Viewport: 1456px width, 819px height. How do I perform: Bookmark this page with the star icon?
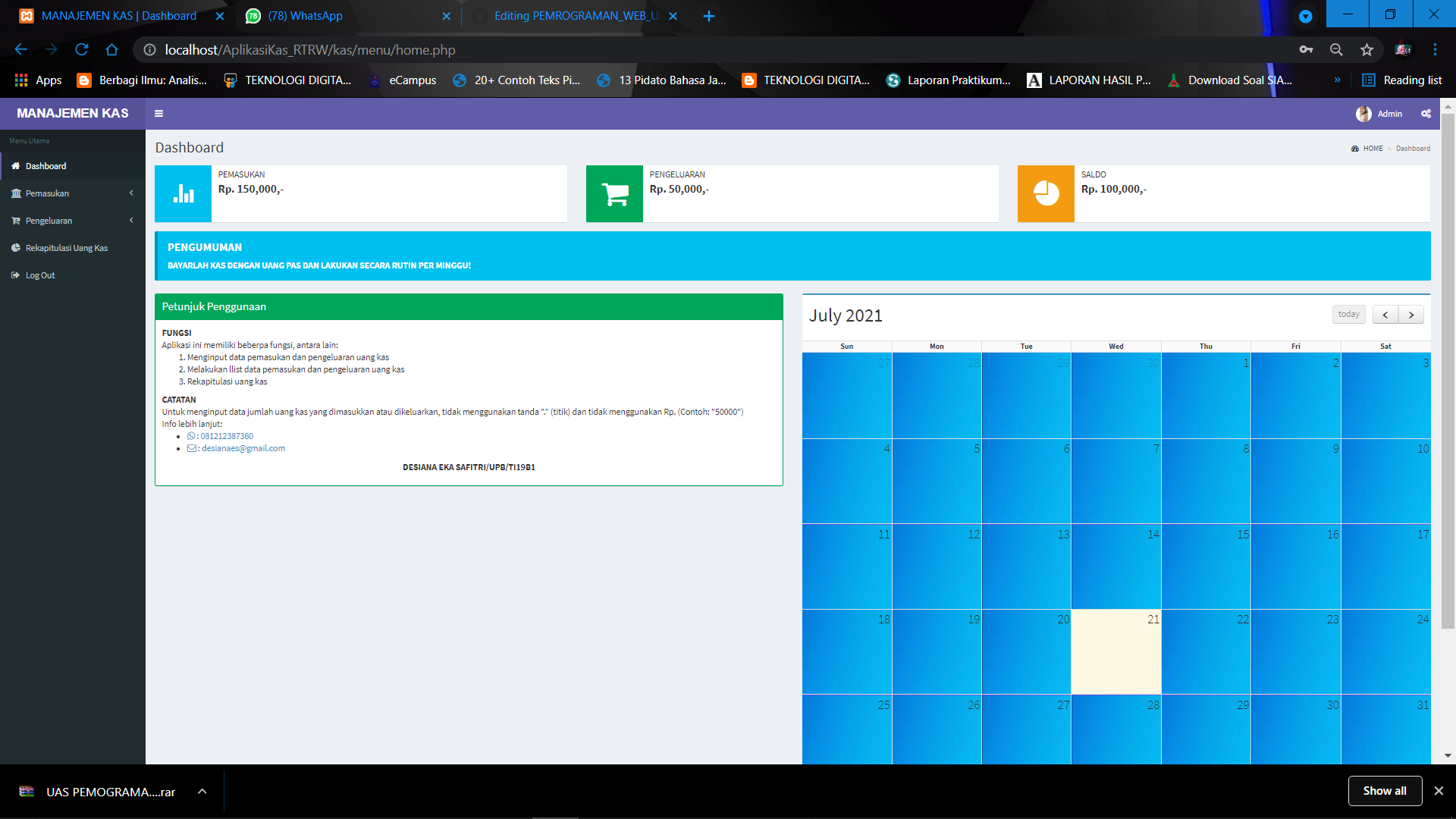pyautogui.click(x=1367, y=50)
